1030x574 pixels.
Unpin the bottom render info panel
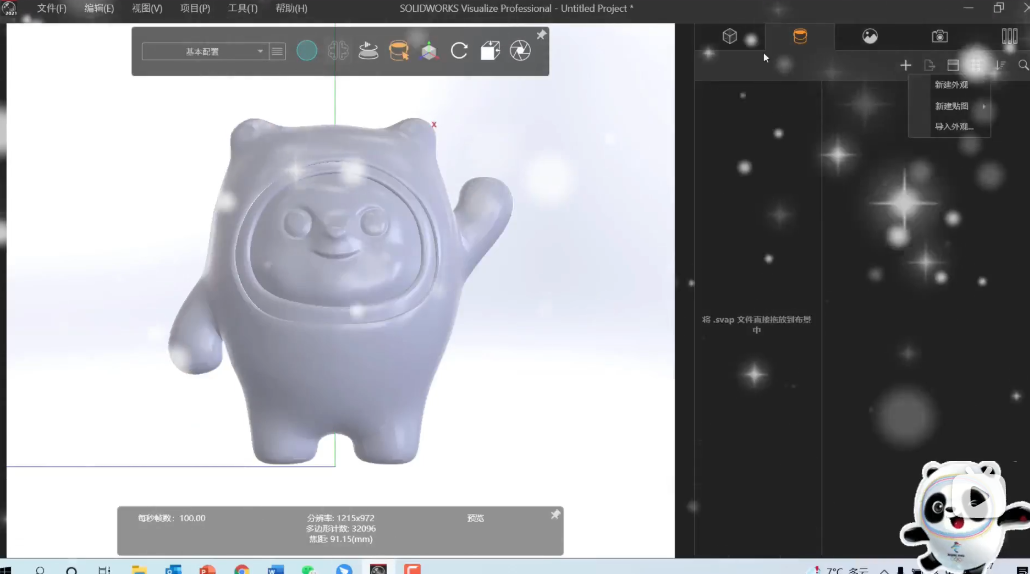click(x=555, y=515)
